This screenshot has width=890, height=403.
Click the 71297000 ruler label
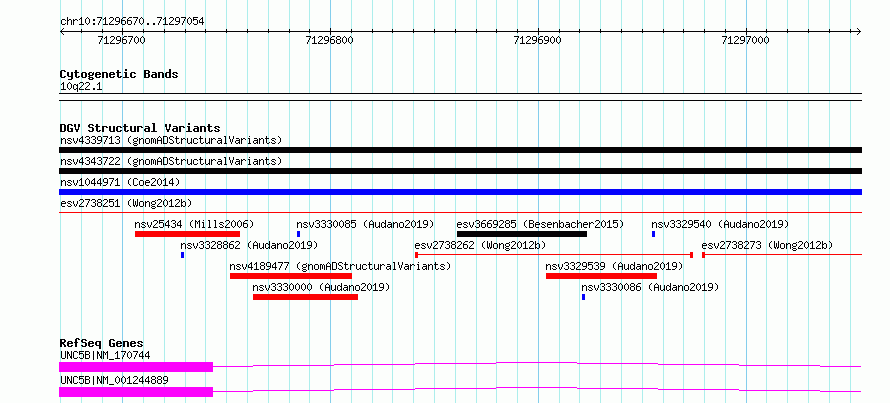(x=745, y=40)
